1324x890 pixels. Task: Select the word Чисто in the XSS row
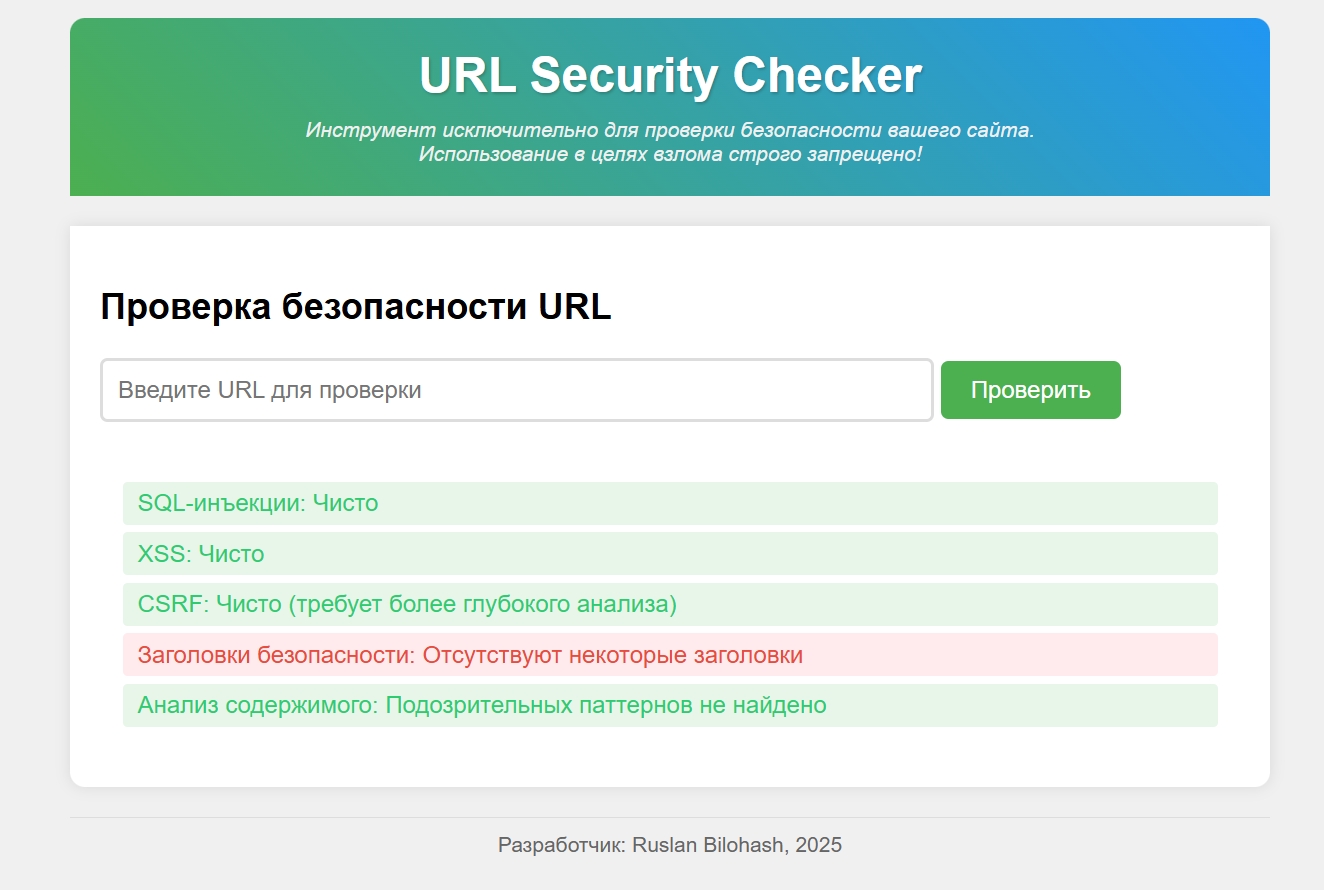[x=233, y=553]
